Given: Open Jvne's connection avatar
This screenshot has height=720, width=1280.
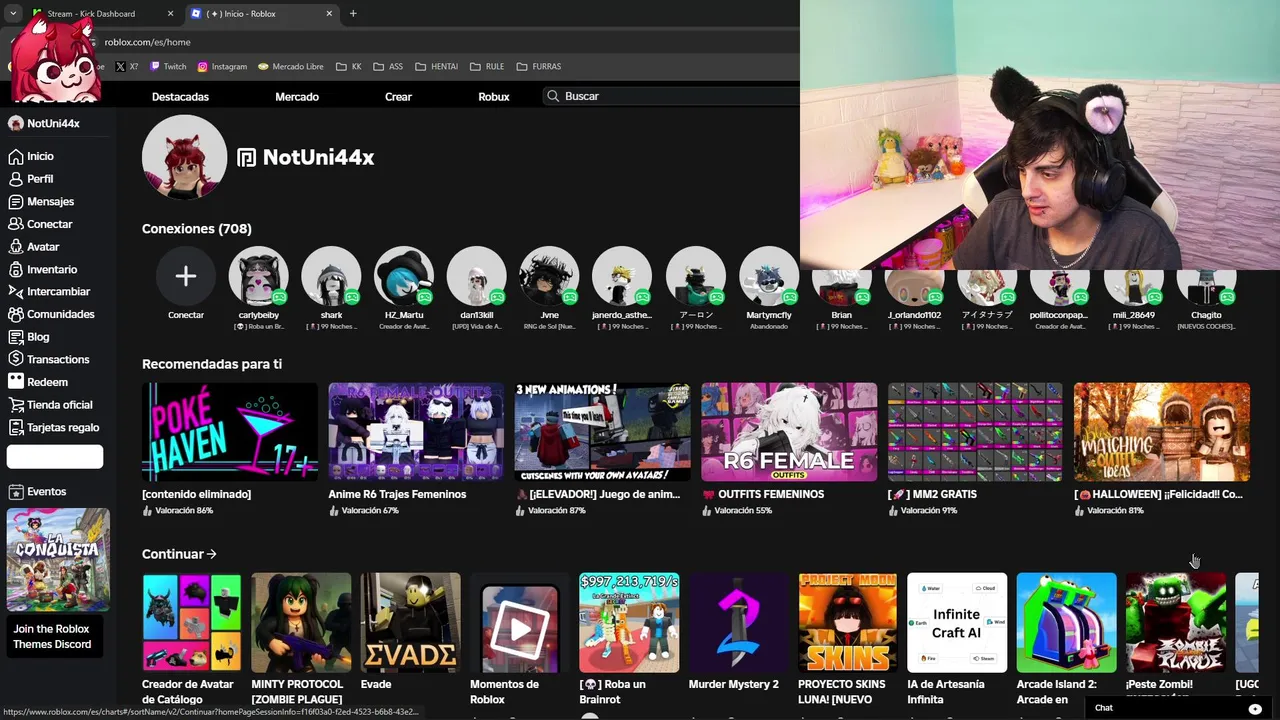Looking at the screenshot, I should pyautogui.click(x=549, y=276).
